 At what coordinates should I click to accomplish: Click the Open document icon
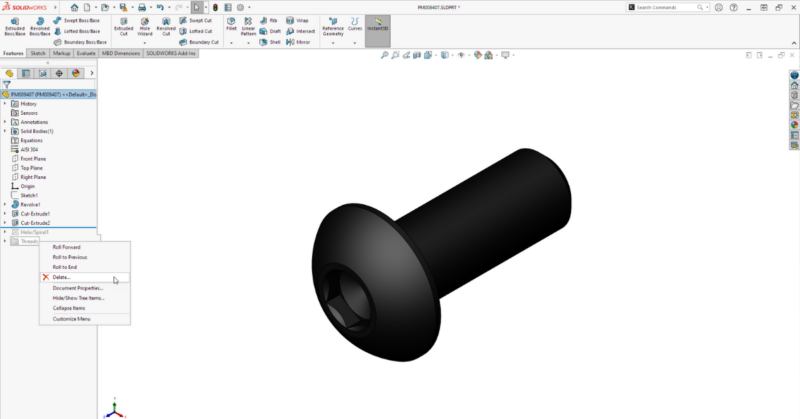[105, 8]
